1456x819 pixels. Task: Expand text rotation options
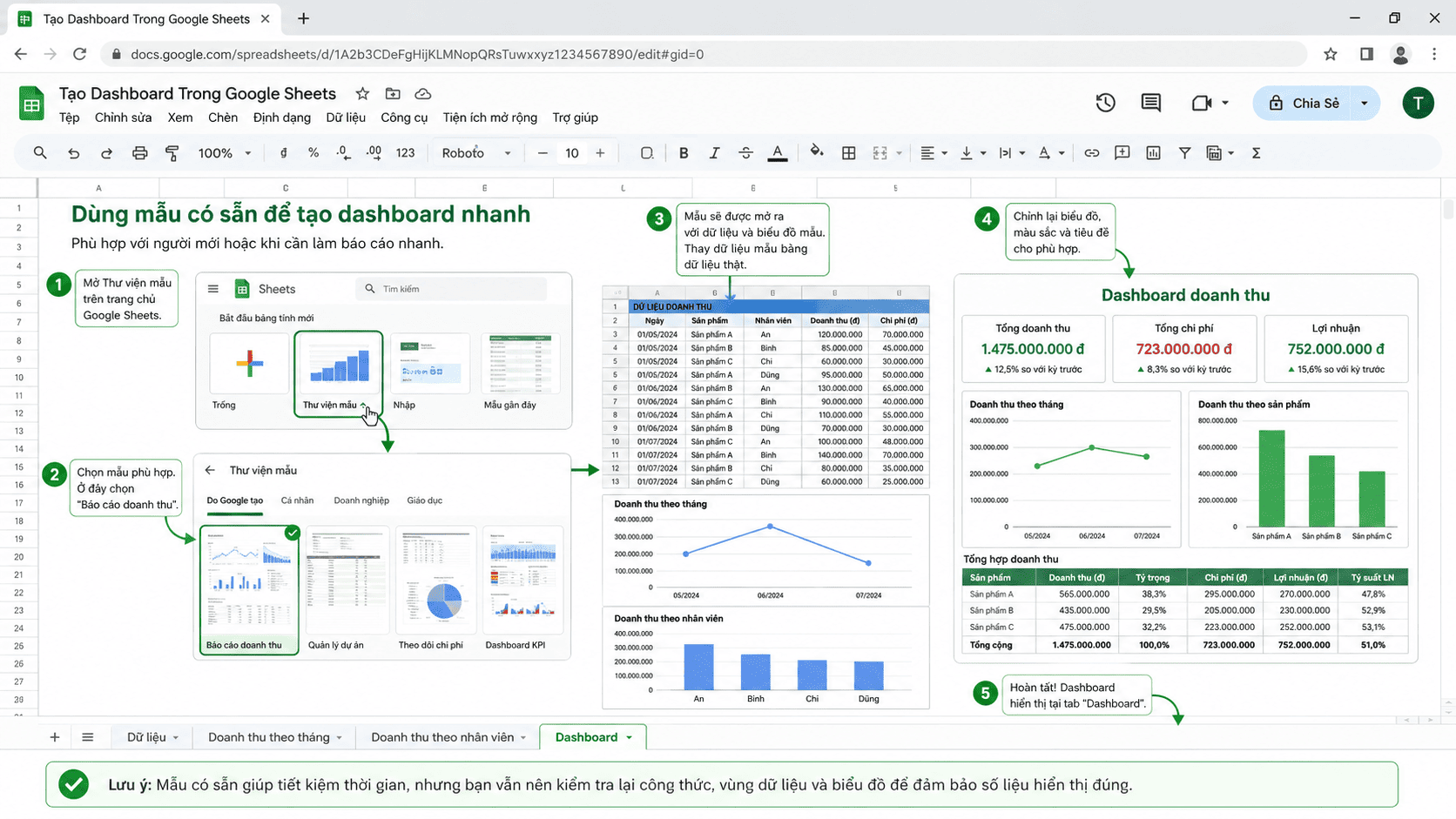[x=1062, y=153]
